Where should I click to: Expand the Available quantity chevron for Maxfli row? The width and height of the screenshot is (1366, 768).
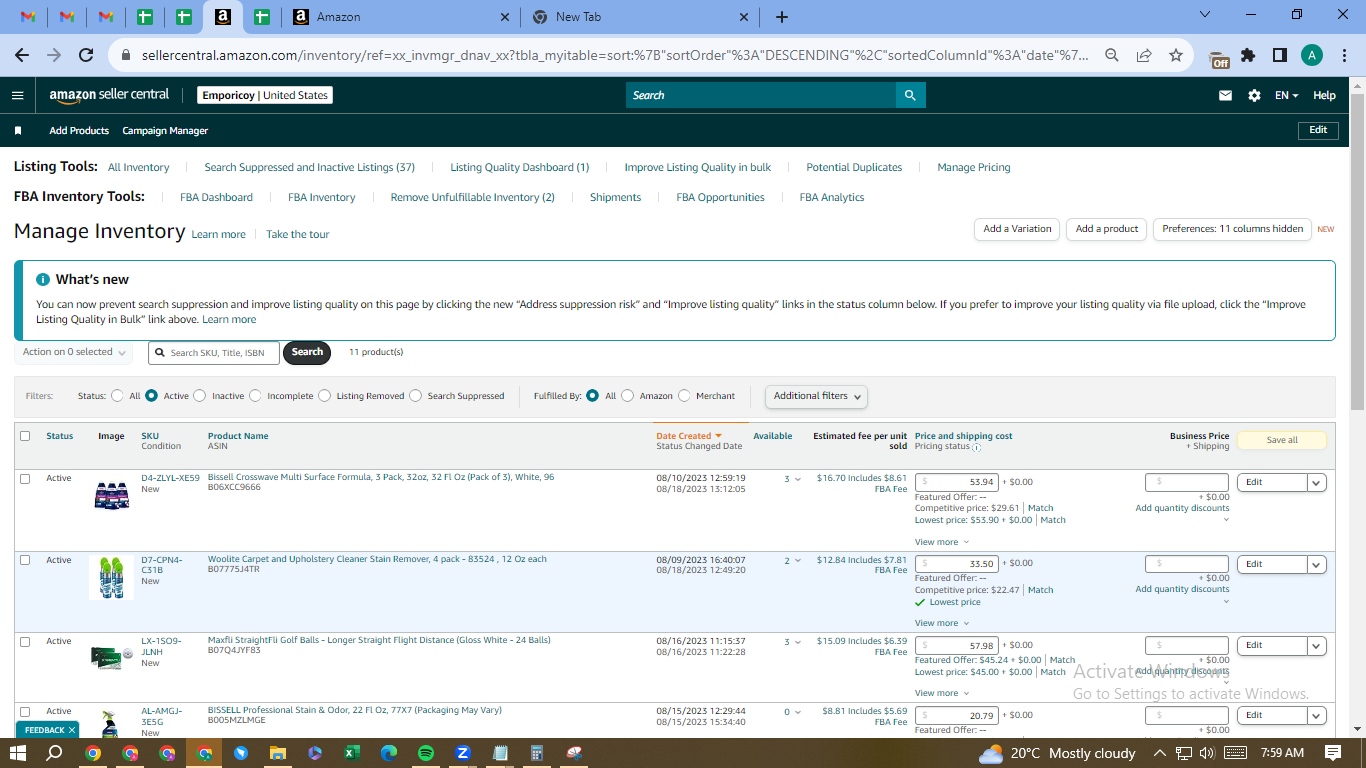click(797, 642)
